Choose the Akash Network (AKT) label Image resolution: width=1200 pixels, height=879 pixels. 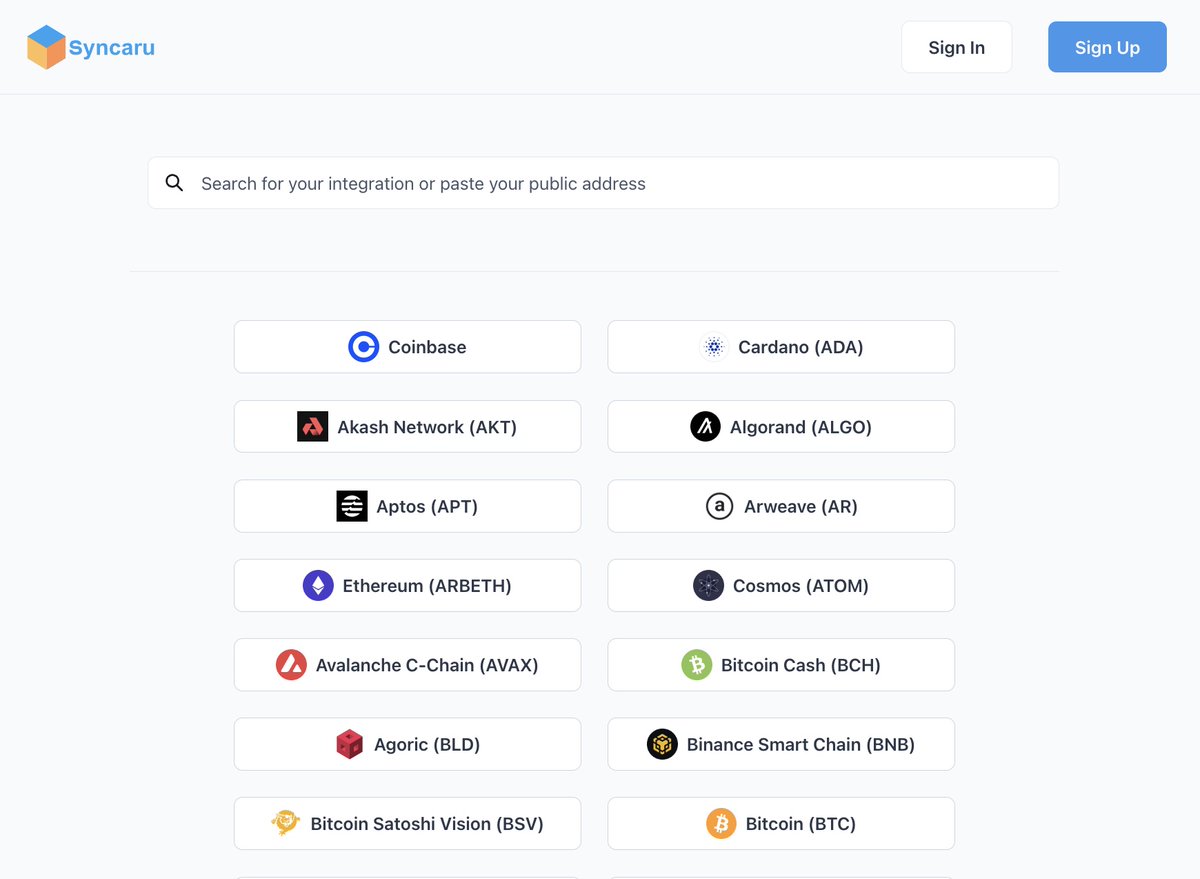(x=427, y=427)
